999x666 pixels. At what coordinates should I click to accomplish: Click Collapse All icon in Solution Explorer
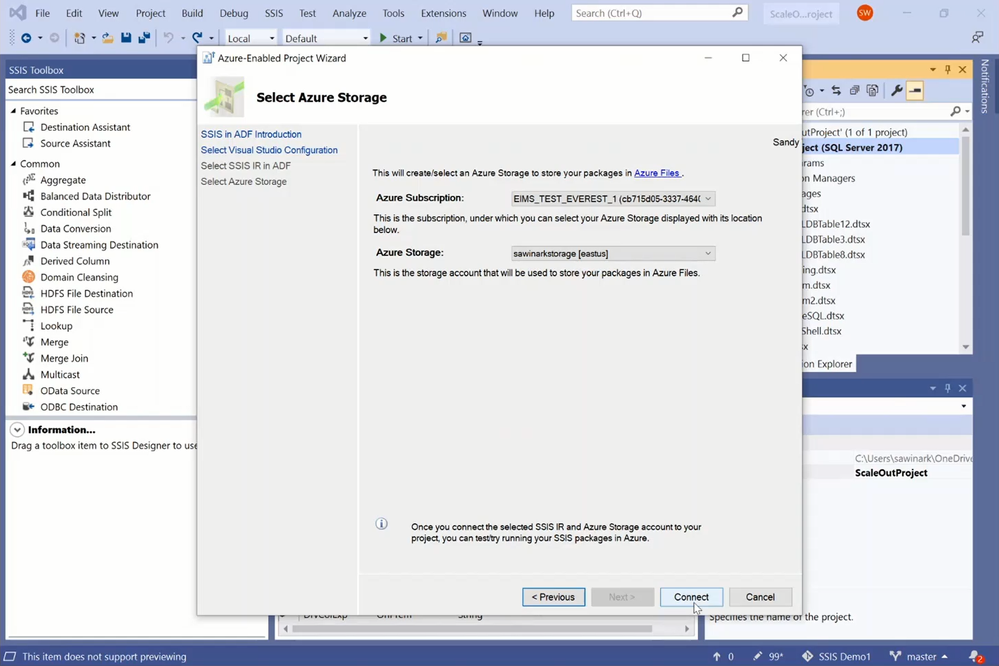pos(854,91)
